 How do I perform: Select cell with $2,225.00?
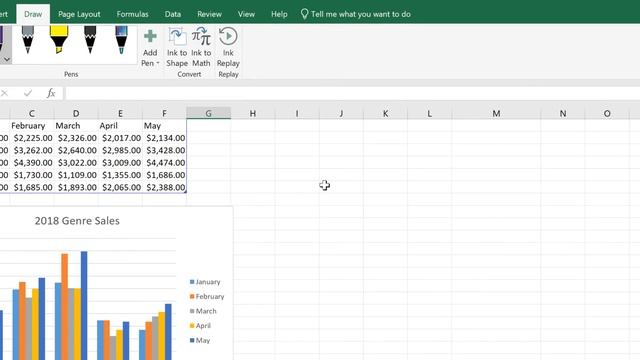coord(31,138)
